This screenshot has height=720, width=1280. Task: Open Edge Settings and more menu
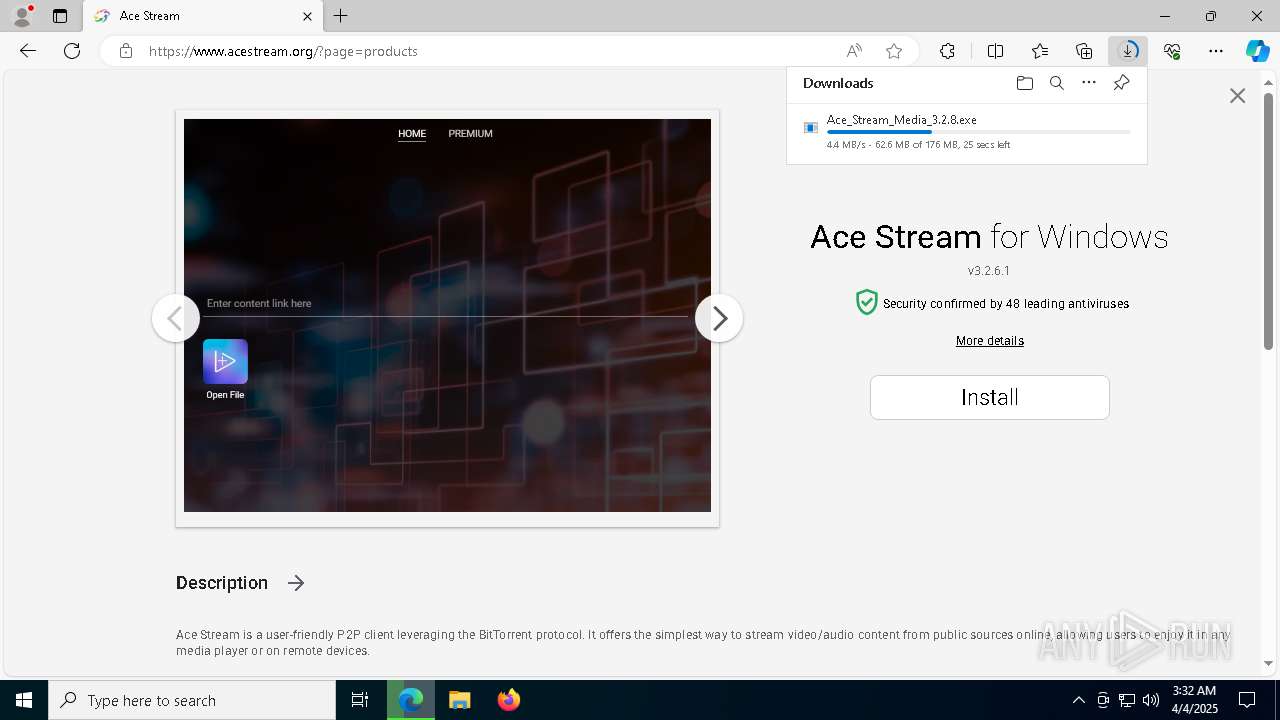tap(1216, 51)
